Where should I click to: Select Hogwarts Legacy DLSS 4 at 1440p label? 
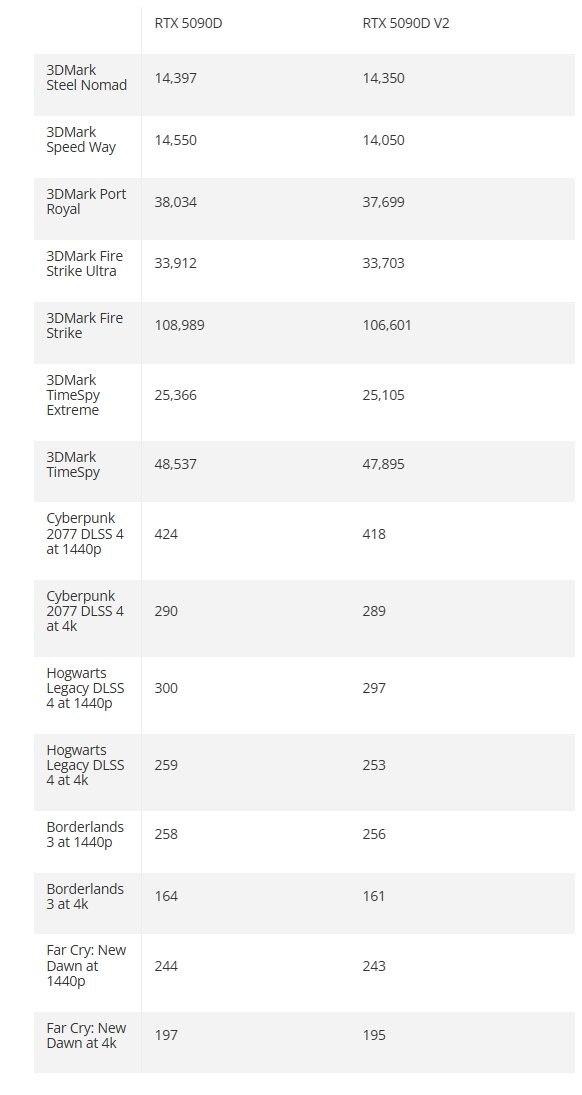pyautogui.click(x=85, y=688)
